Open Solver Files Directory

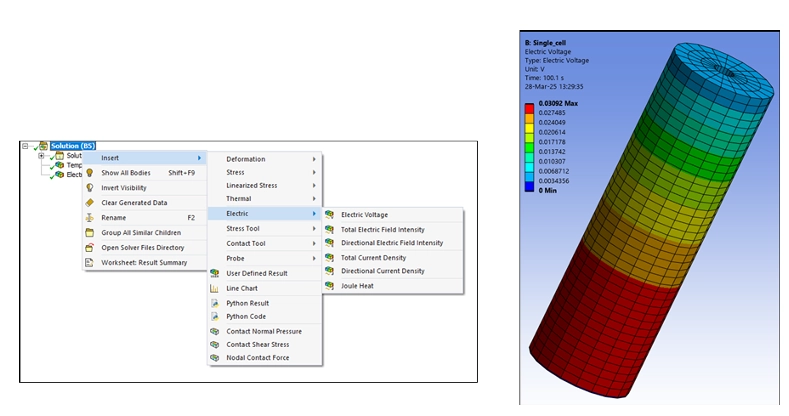point(142,248)
